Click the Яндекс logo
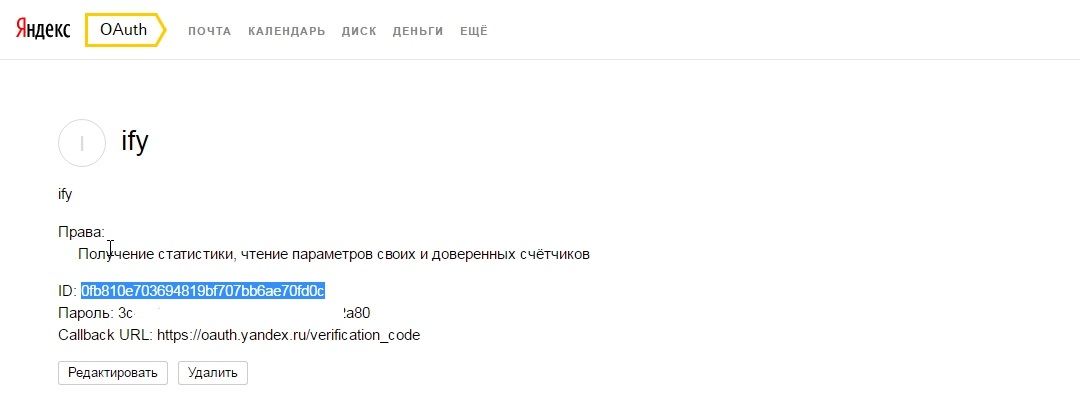This screenshot has width=1080, height=412. point(42,30)
